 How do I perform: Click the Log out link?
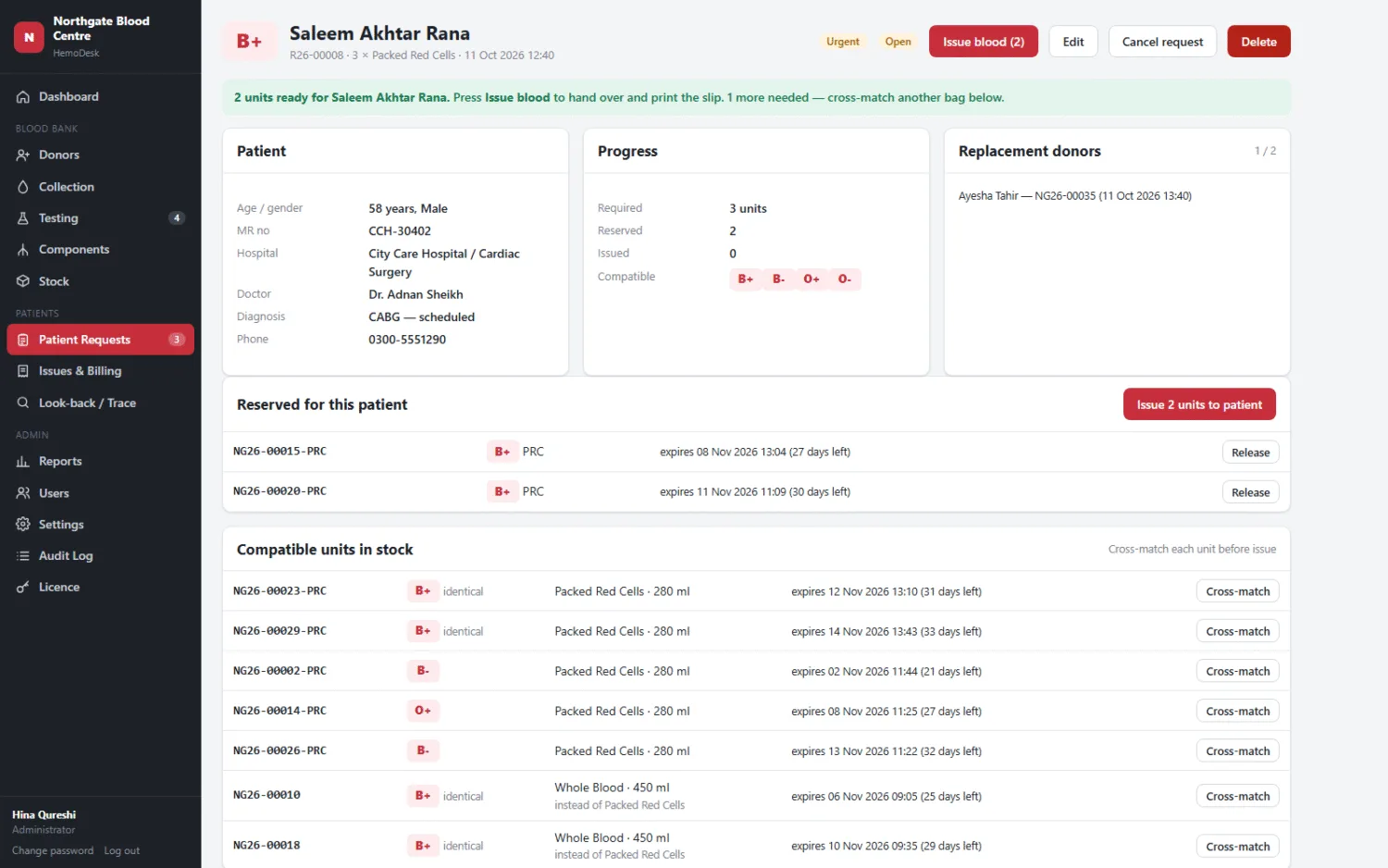122,851
